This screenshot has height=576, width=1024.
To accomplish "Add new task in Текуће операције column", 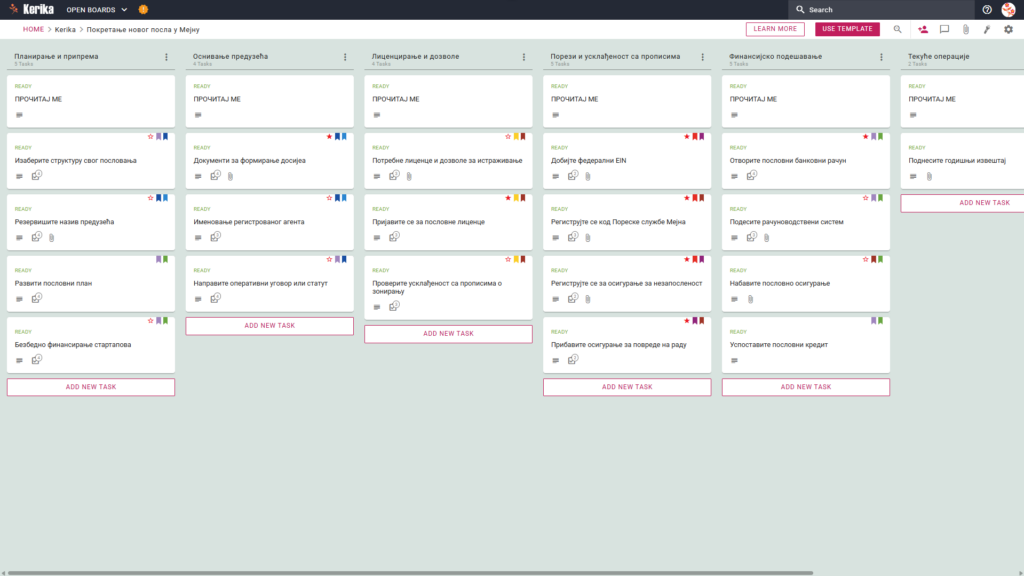I will [963, 203].
